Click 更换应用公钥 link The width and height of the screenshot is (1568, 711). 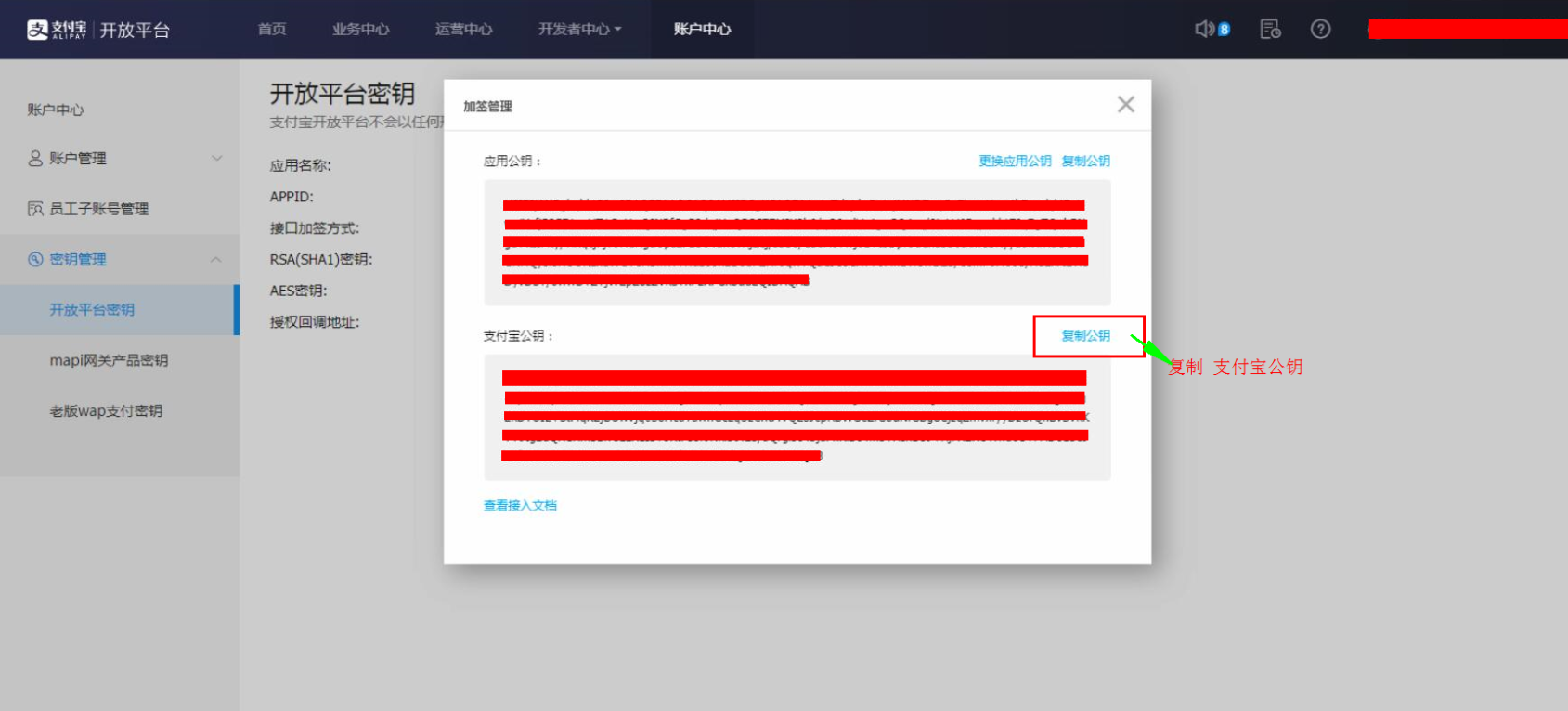pyautogui.click(x=1015, y=161)
